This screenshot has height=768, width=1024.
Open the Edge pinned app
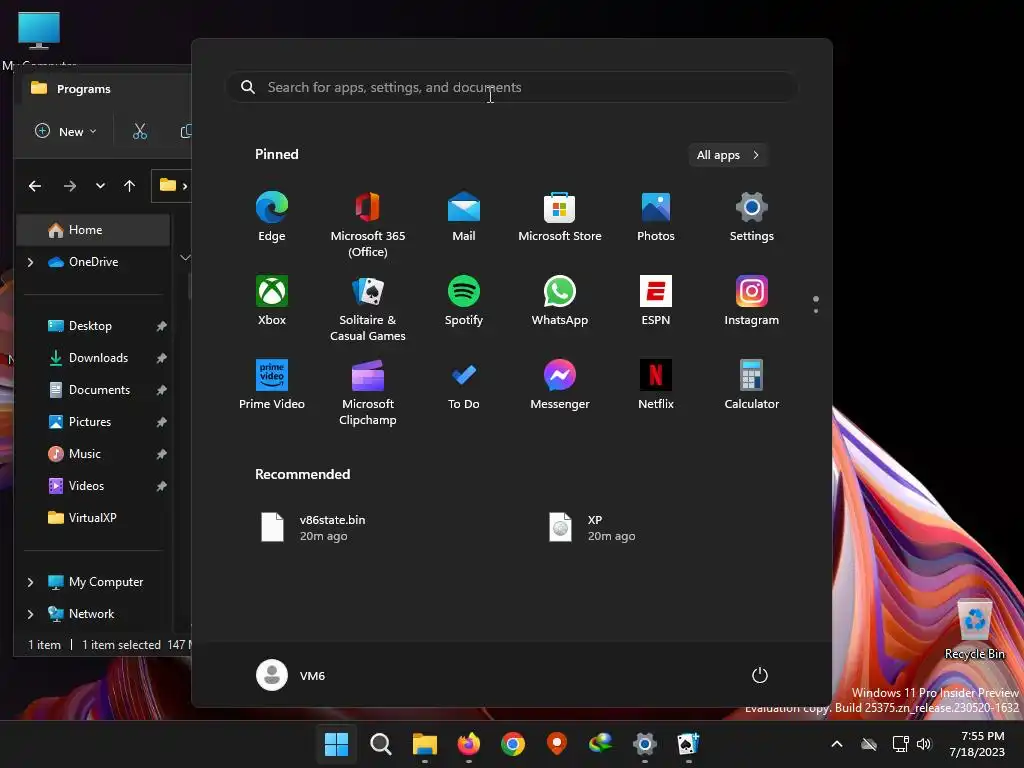[x=272, y=217]
